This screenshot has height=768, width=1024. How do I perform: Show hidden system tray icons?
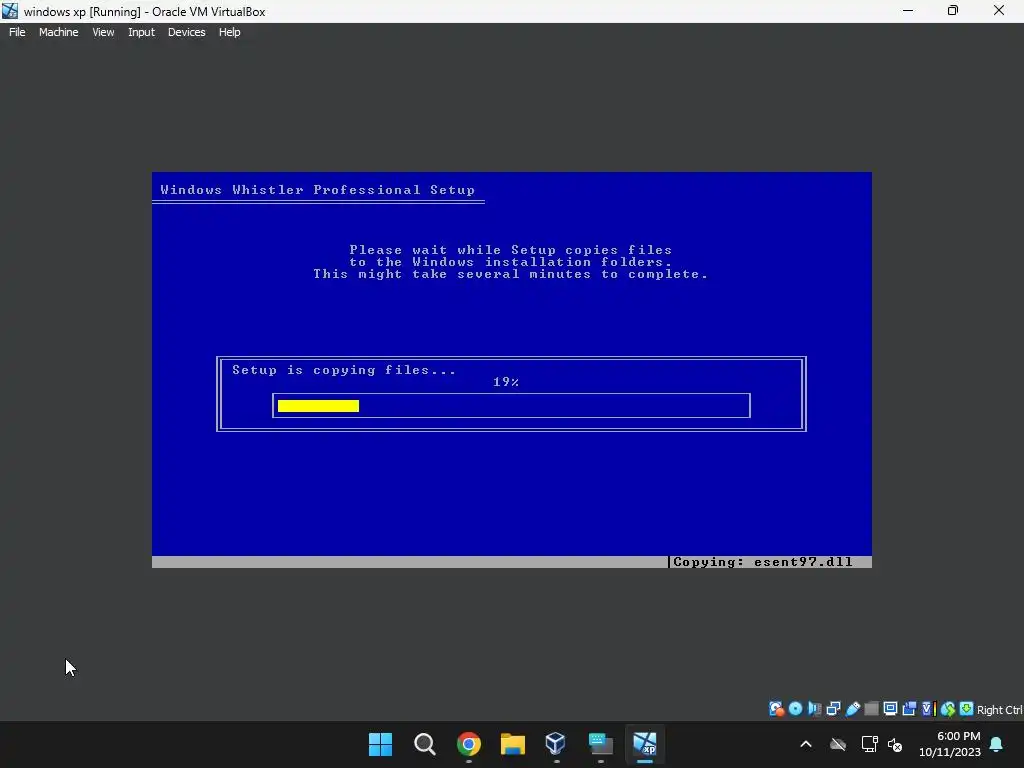806,744
